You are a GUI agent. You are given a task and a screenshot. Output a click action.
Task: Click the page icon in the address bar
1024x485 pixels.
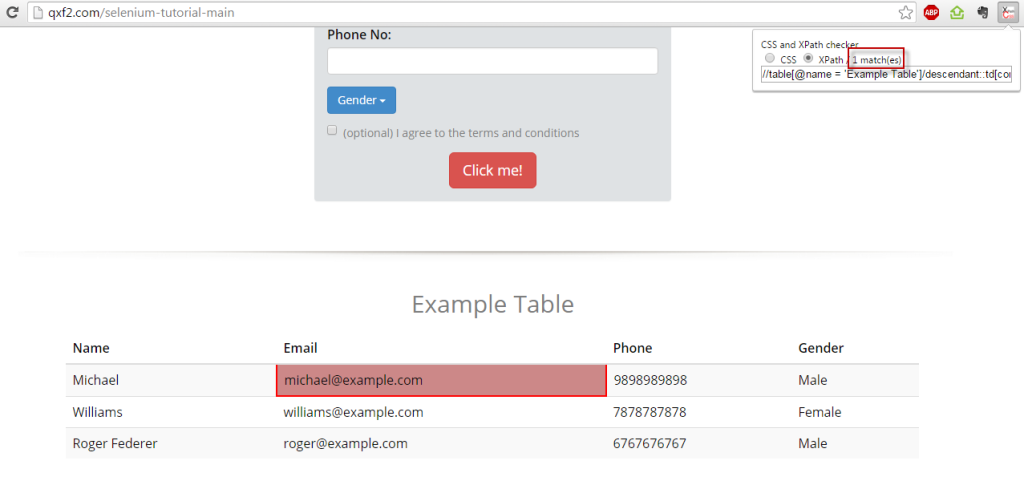pyautogui.click(x=36, y=13)
